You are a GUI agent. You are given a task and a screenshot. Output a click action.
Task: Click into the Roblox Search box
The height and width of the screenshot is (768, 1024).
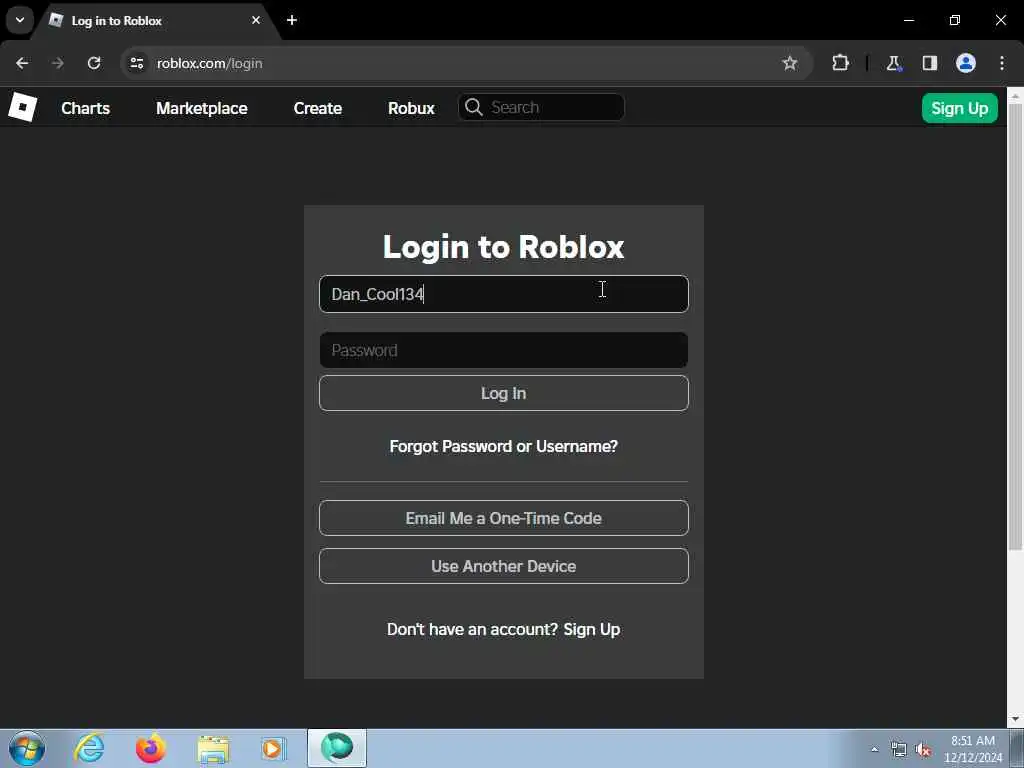(541, 107)
